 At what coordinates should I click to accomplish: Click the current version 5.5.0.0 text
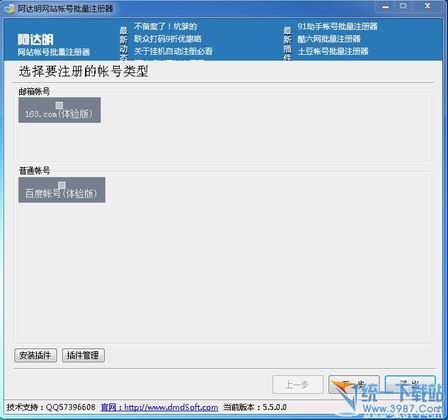(255, 407)
